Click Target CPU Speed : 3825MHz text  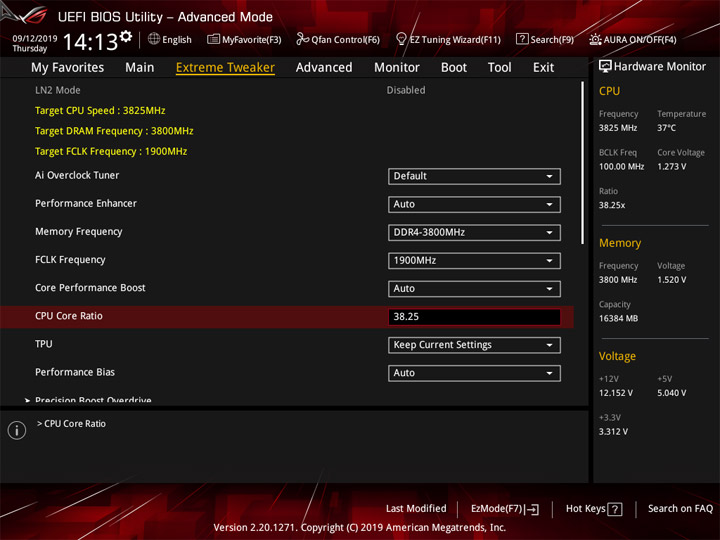click(100, 111)
